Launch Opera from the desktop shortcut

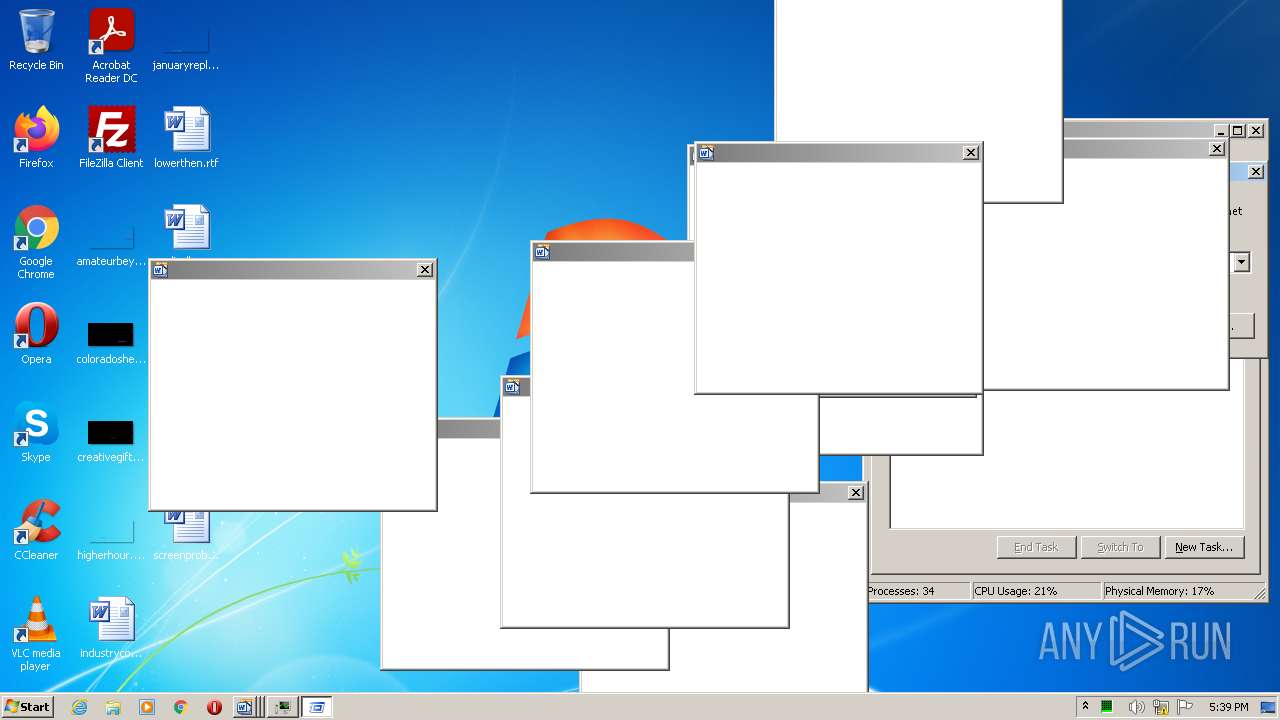(x=36, y=334)
